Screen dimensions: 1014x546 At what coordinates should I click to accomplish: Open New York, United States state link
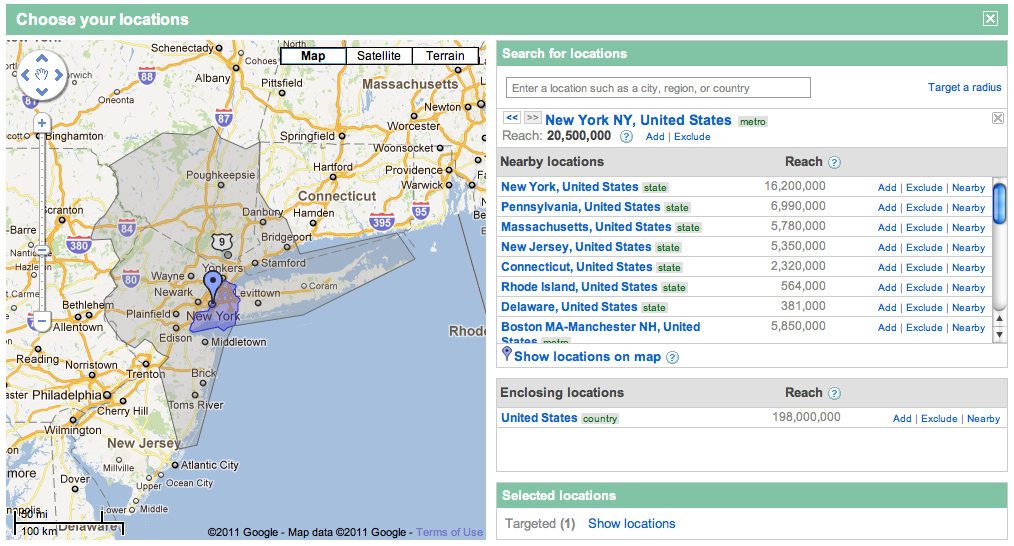[570, 187]
